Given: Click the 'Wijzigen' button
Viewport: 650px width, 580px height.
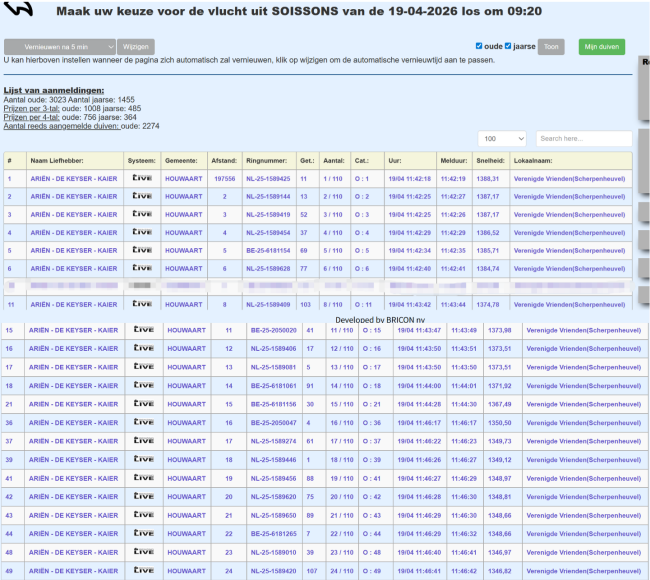Looking at the screenshot, I should click(136, 47).
